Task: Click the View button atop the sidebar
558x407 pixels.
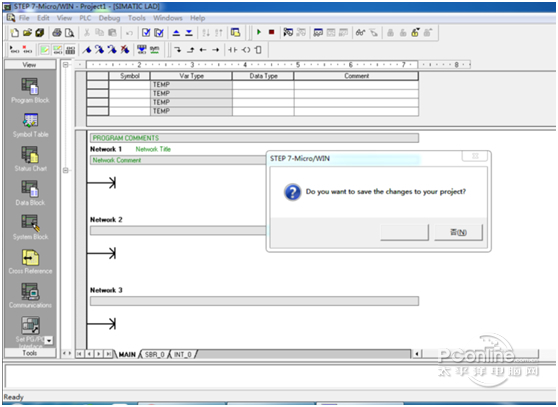Action: 30,65
